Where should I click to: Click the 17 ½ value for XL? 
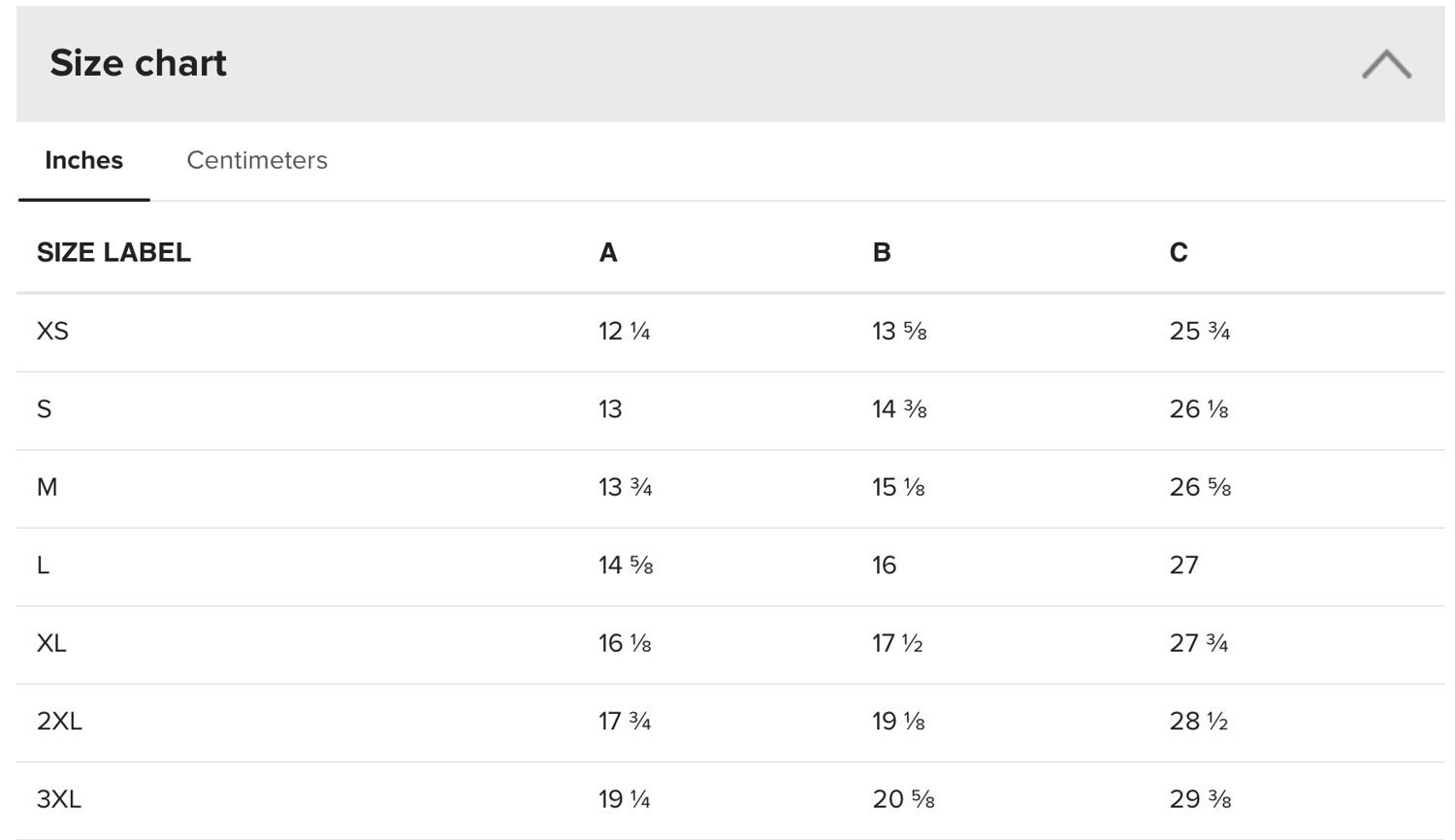pyautogui.click(x=897, y=643)
